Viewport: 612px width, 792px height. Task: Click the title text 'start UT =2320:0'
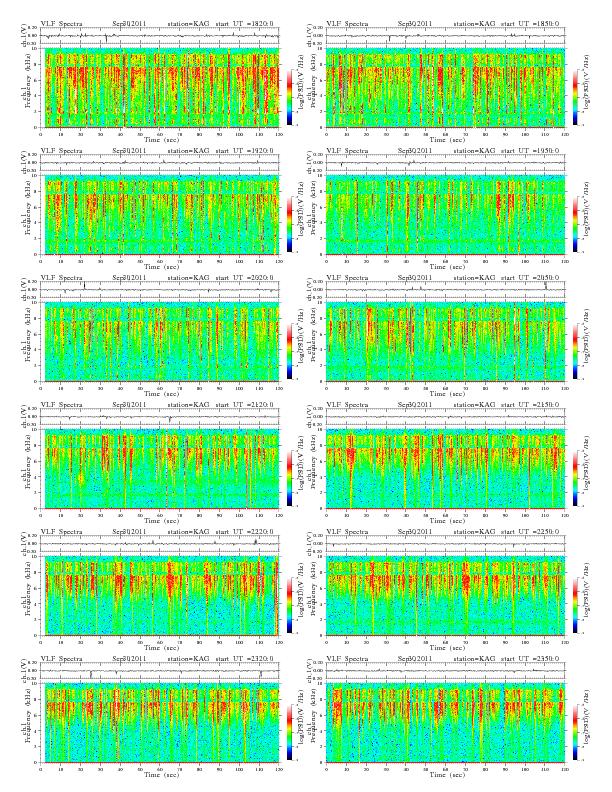[x=245, y=659]
